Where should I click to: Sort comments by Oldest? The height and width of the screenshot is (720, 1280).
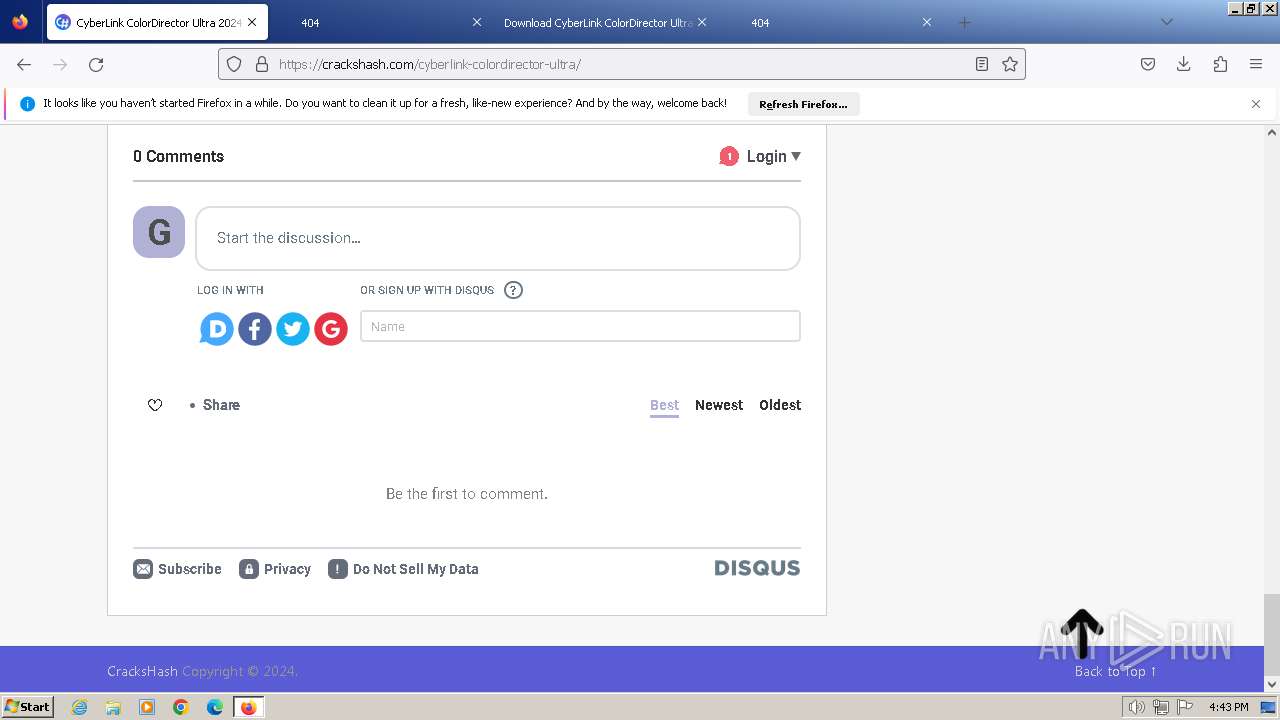780,405
